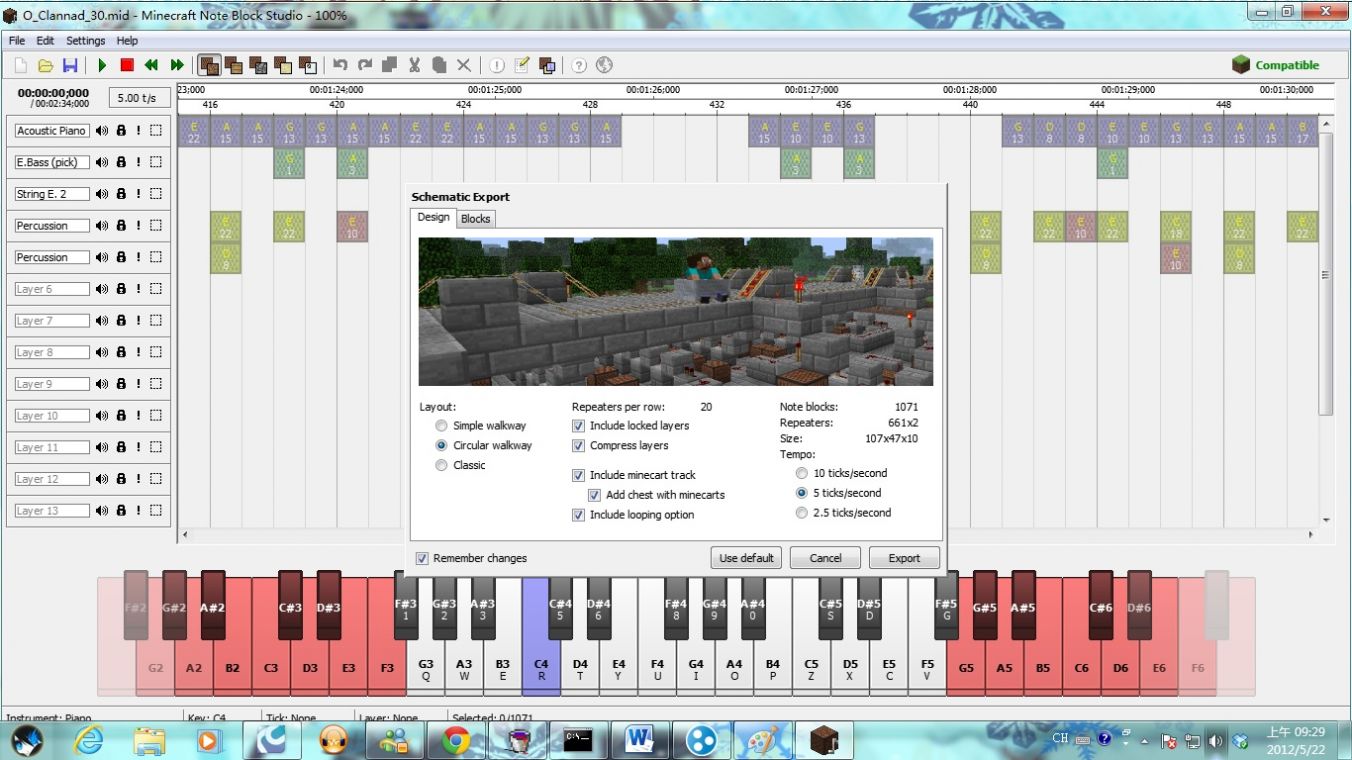The height and width of the screenshot is (760, 1352).
Task: Switch to the Blocks tab
Action: point(476,219)
